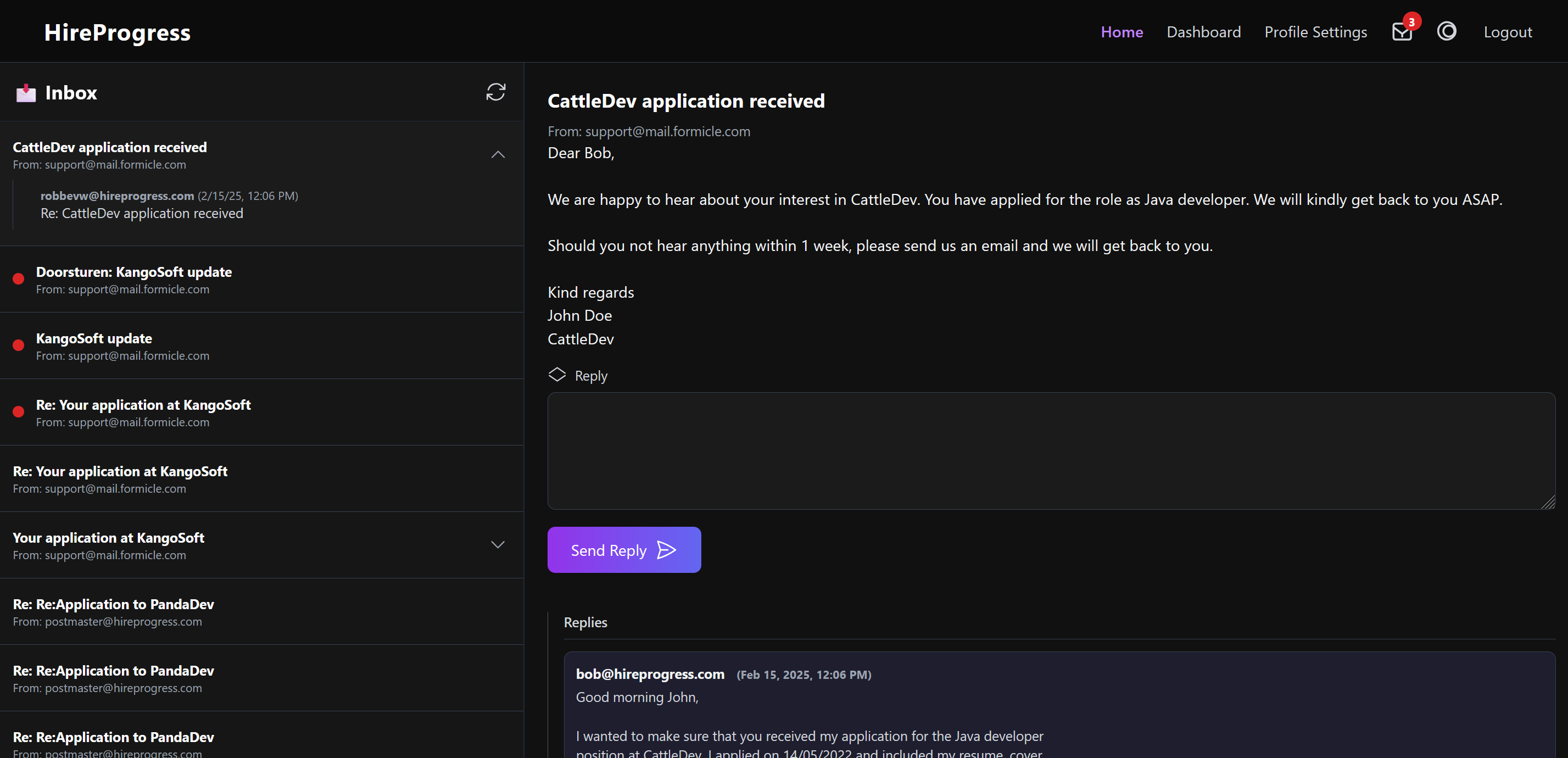Open the mail notifications envelope with badge 3

[x=1402, y=31]
